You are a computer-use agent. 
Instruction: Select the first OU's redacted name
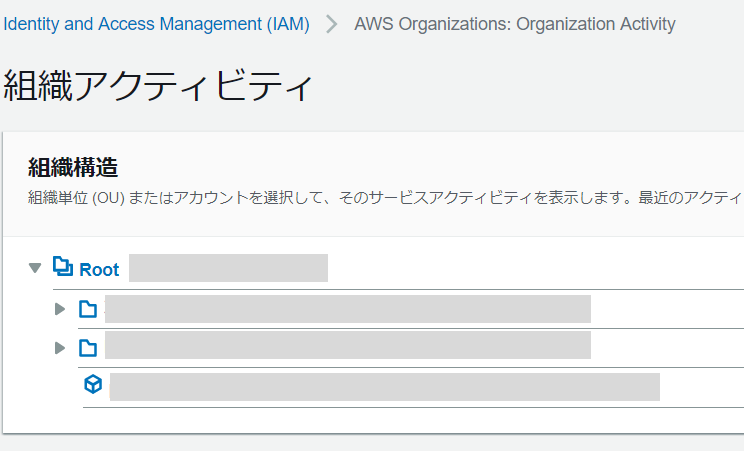pyautogui.click(x=347, y=309)
